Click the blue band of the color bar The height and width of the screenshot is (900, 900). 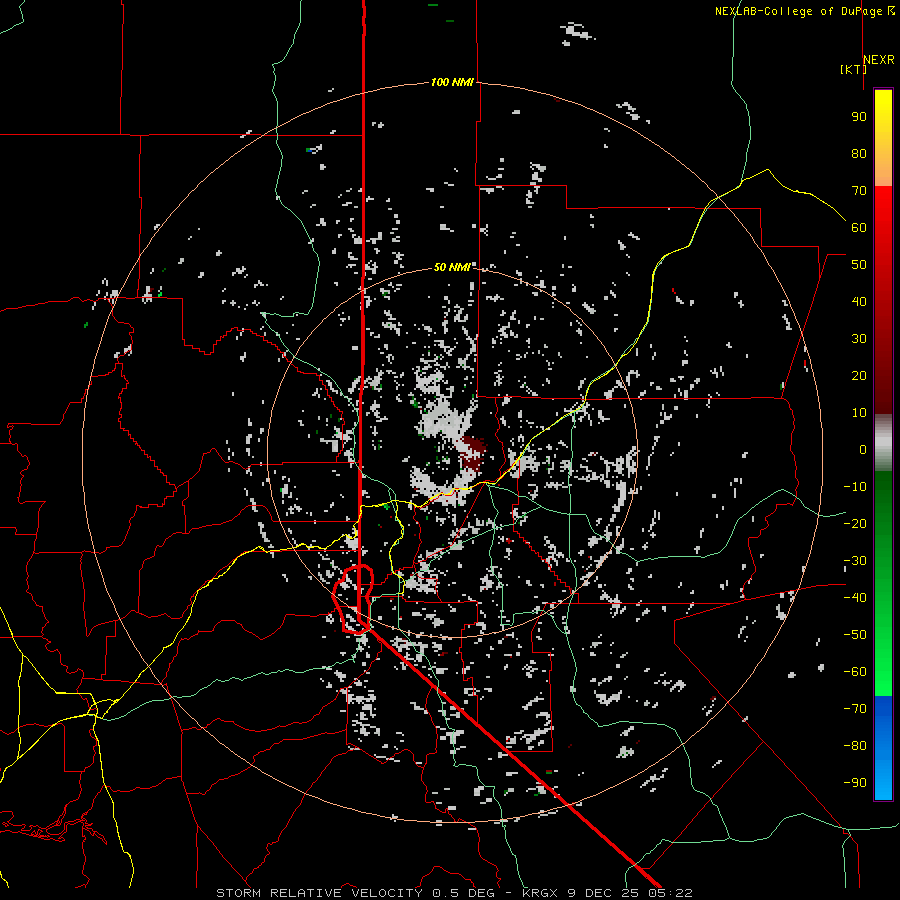pyautogui.click(x=883, y=748)
